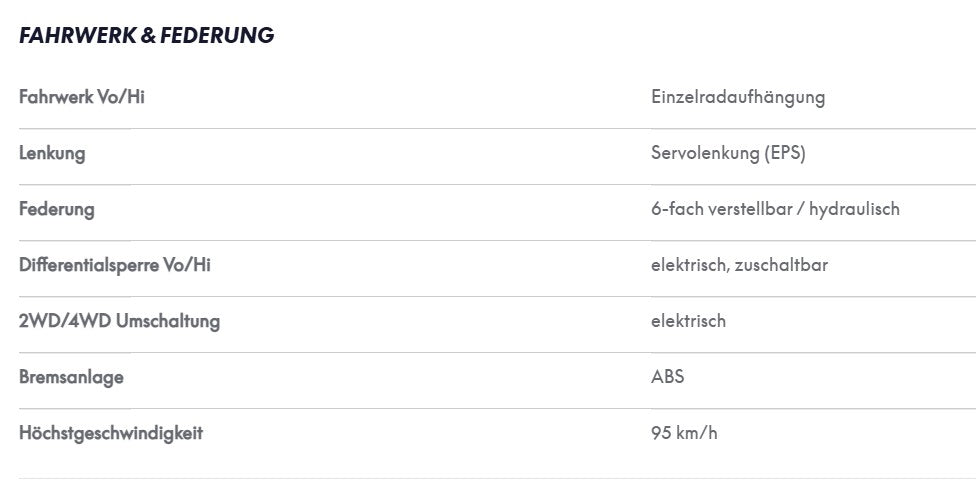The image size is (976, 498).
Task: Select the Fahrwerk Vo/Hi label
Action: pos(82,97)
